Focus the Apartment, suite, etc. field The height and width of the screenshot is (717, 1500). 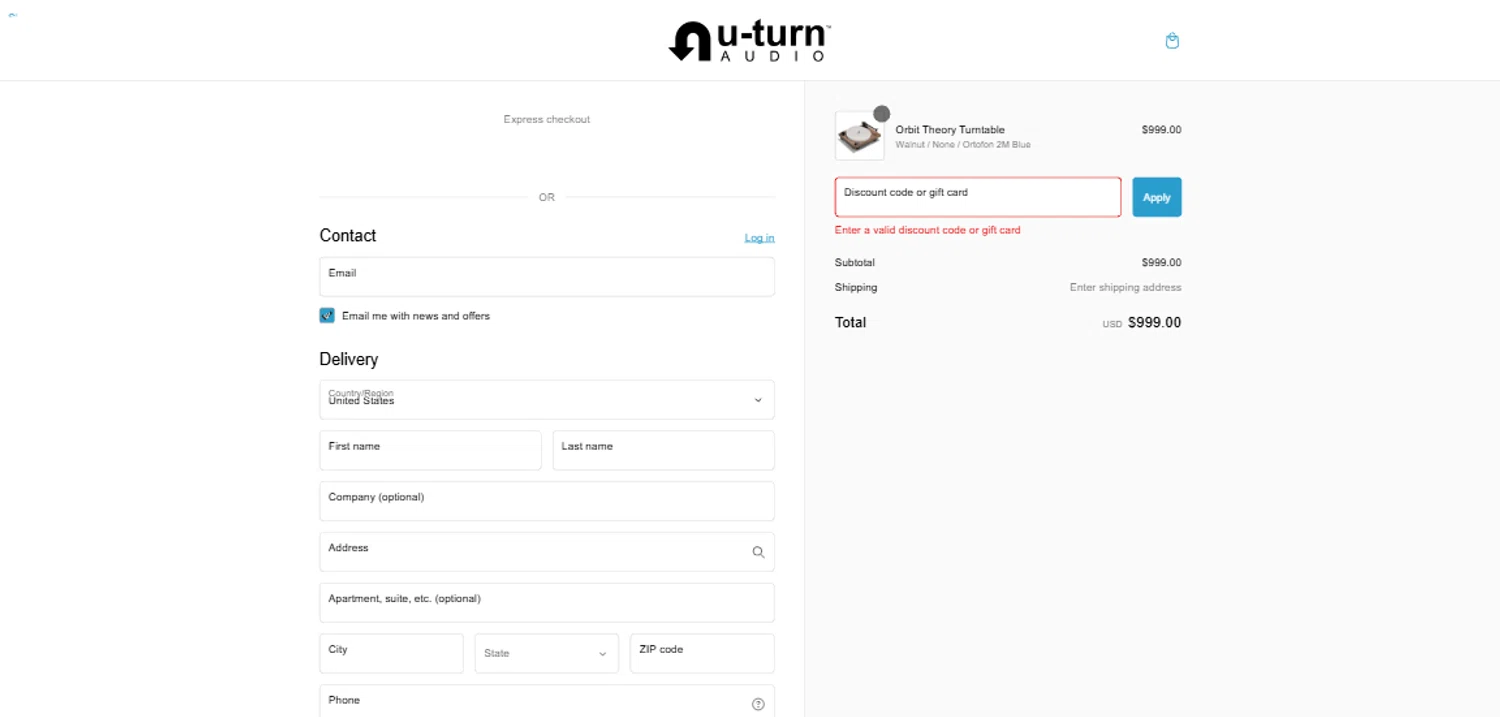(x=547, y=603)
